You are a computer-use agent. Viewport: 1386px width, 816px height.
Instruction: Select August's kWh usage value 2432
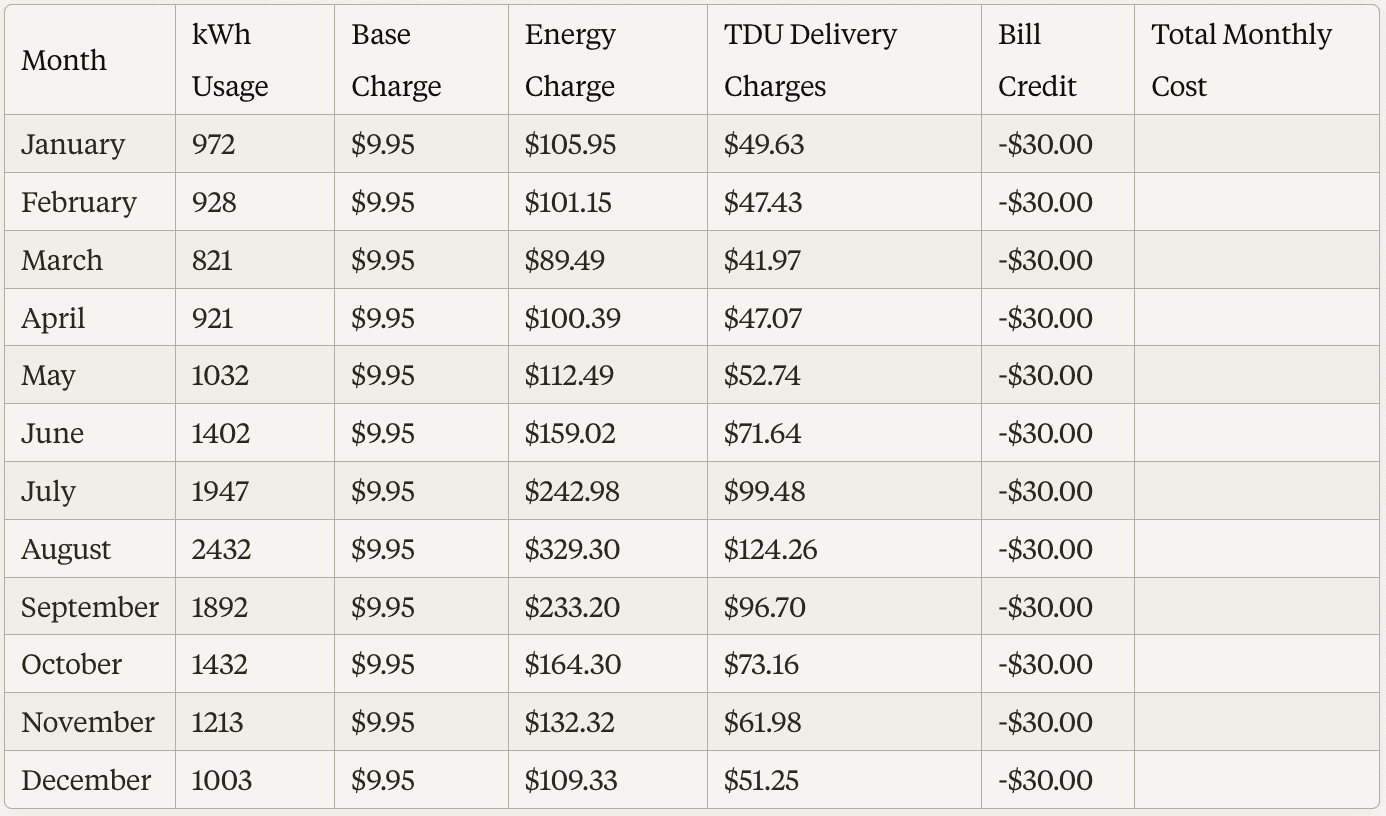click(222, 549)
